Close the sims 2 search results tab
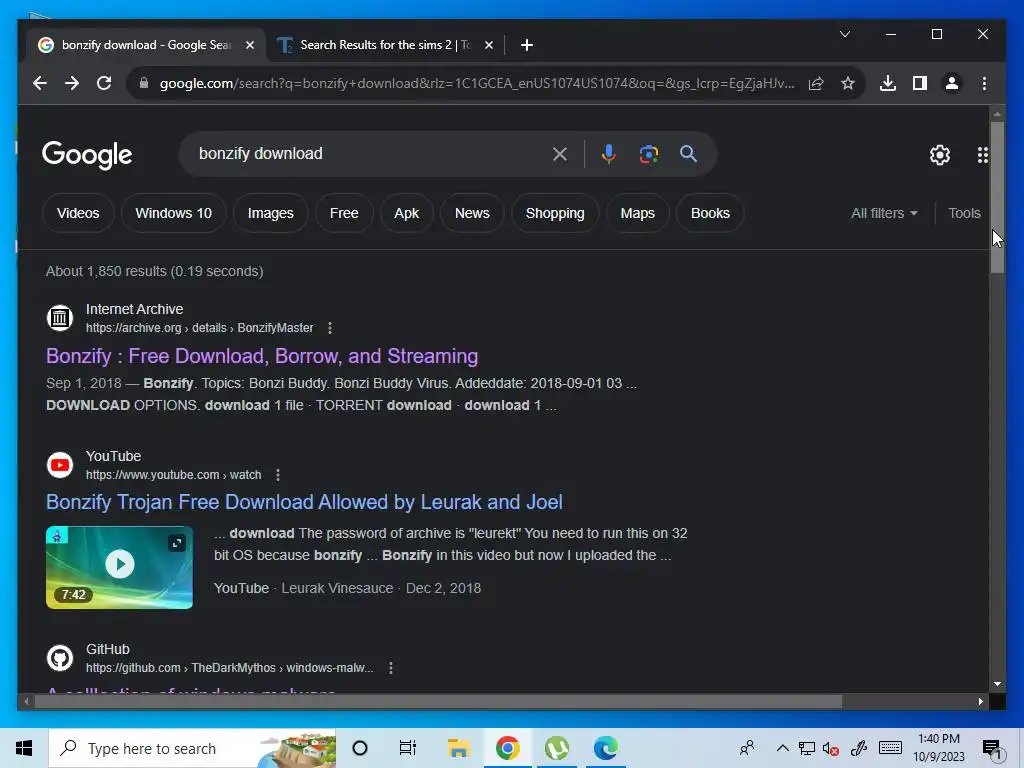Screen dimensions: 1024x768 [x=488, y=45]
